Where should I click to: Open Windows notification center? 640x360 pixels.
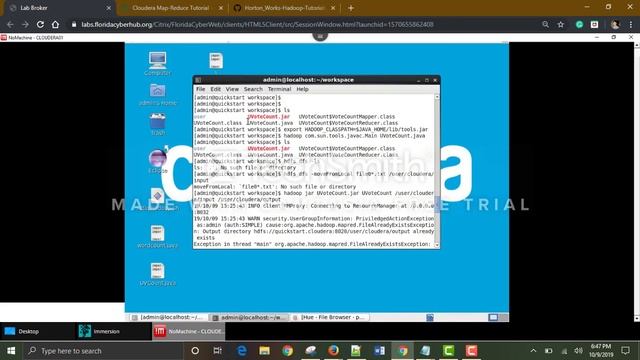click(x=625, y=351)
